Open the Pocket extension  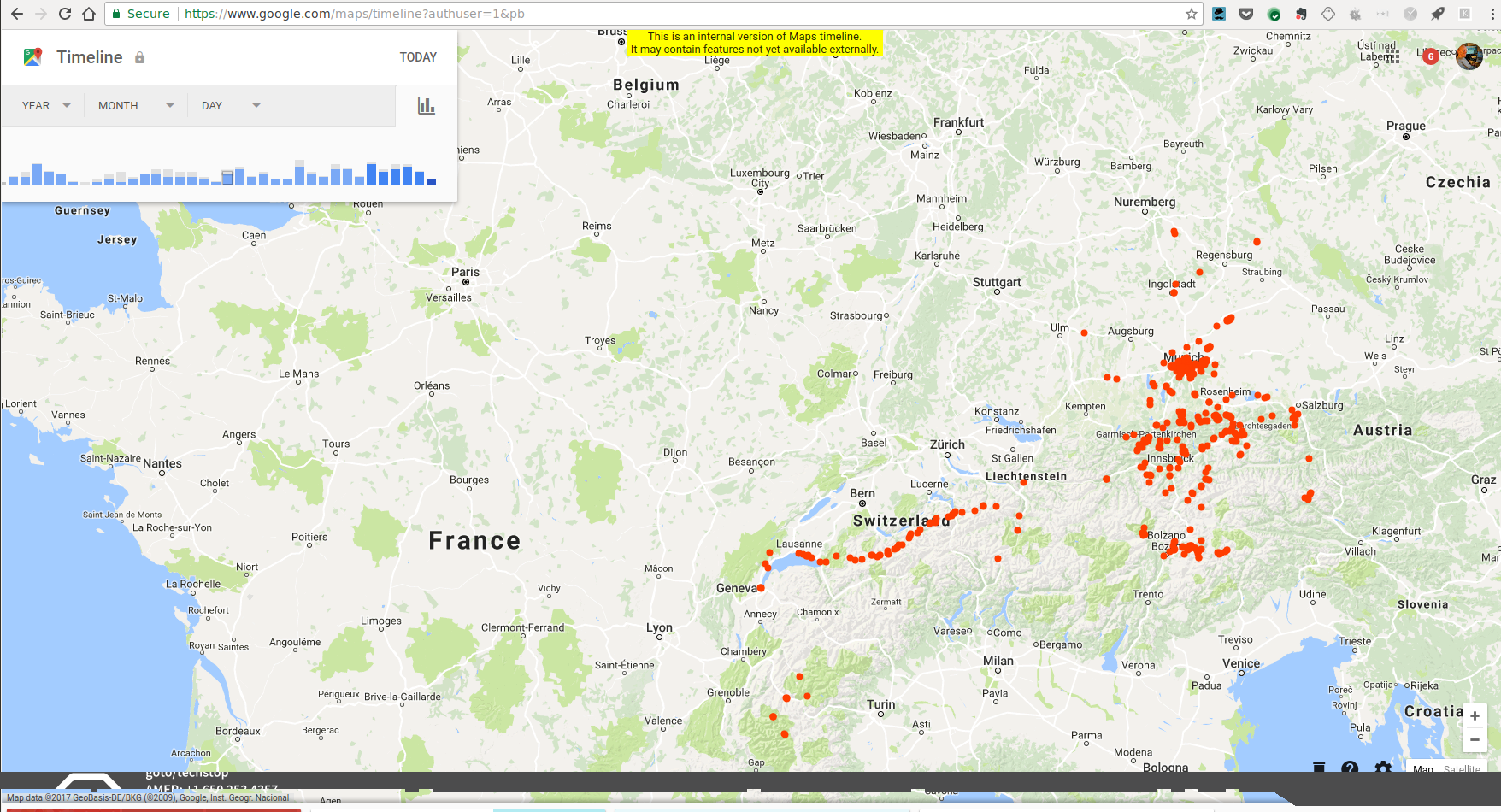pos(1246,14)
